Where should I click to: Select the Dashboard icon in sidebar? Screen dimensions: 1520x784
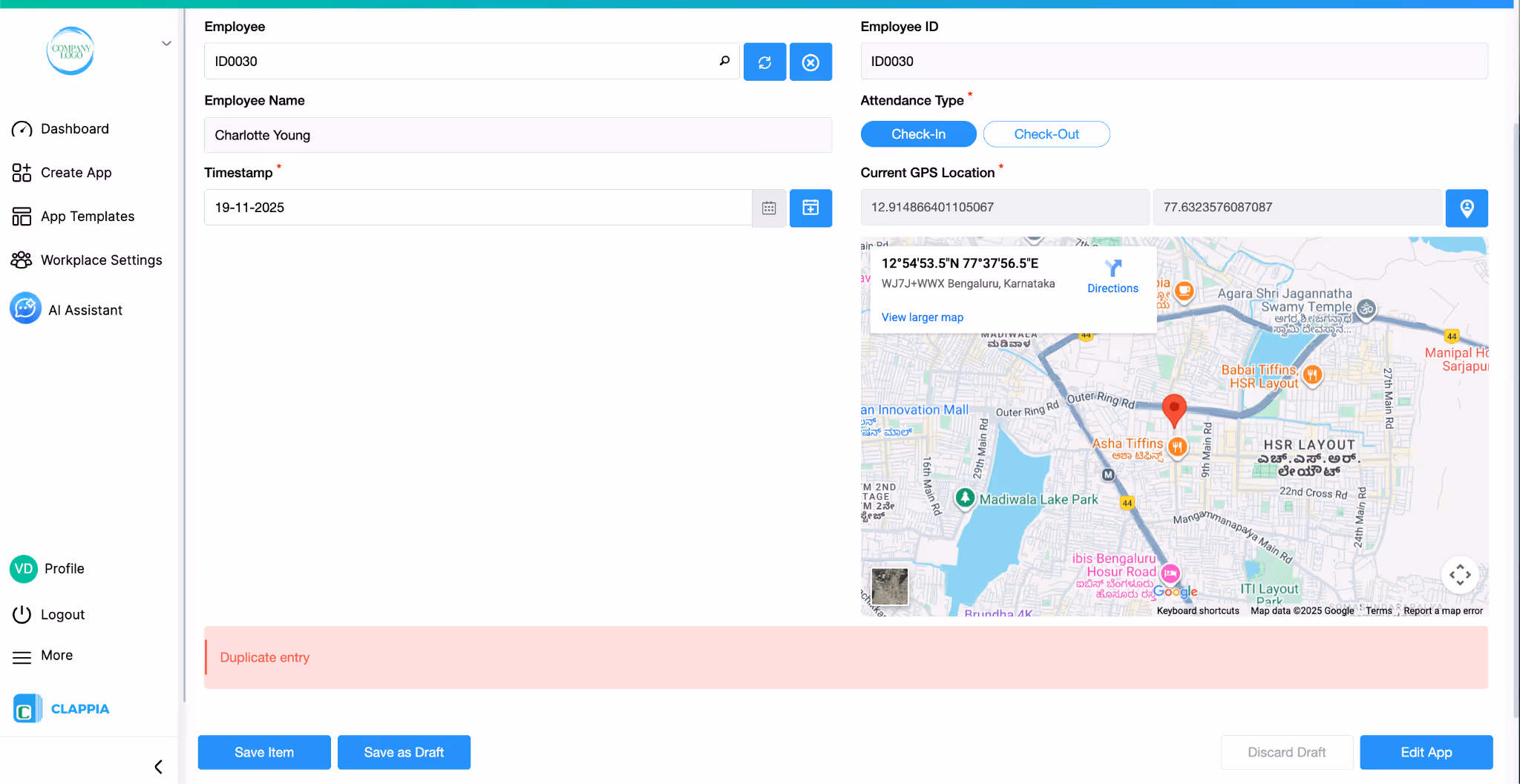click(22, 128)
